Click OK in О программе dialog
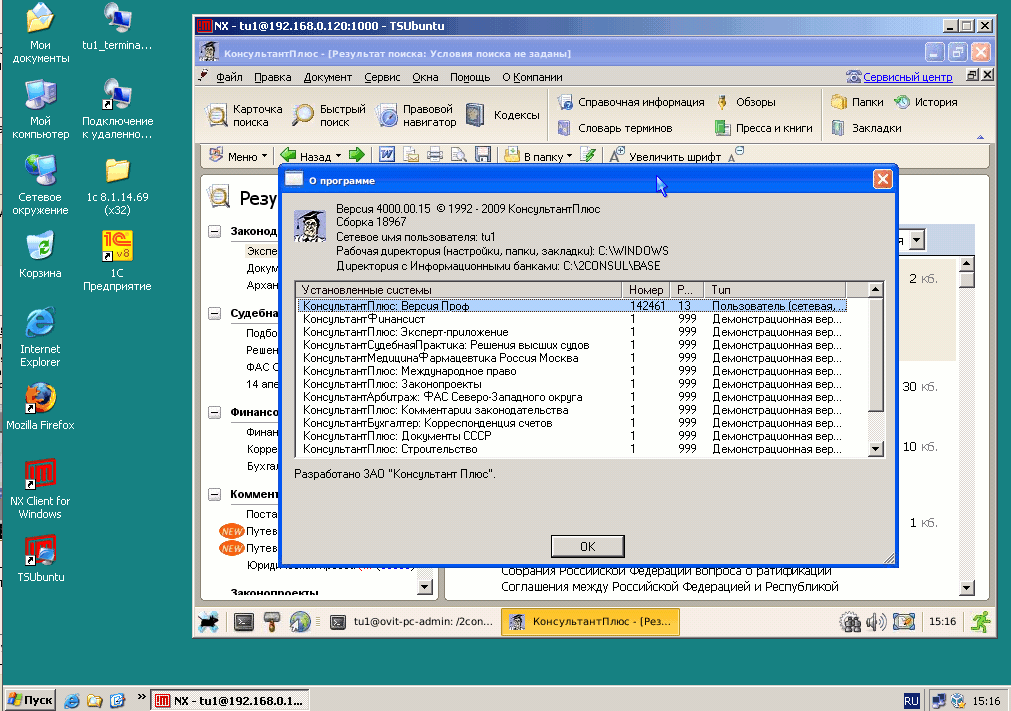 pos(587,547)
